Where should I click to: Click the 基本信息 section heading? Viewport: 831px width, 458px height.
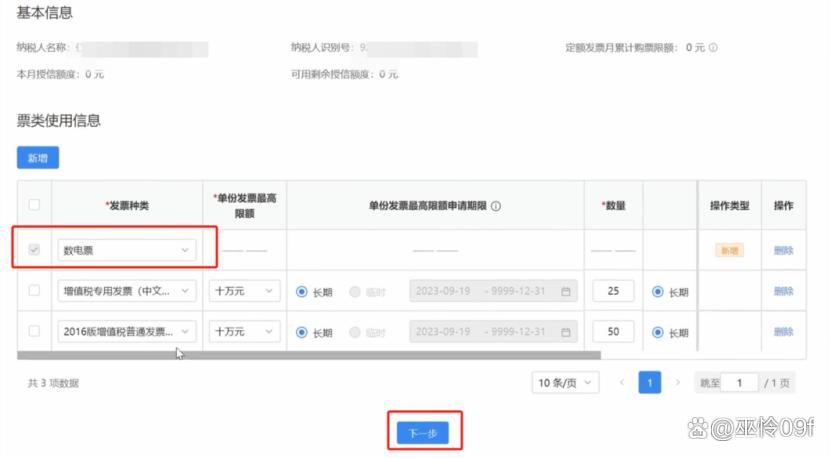coord(44,12)
